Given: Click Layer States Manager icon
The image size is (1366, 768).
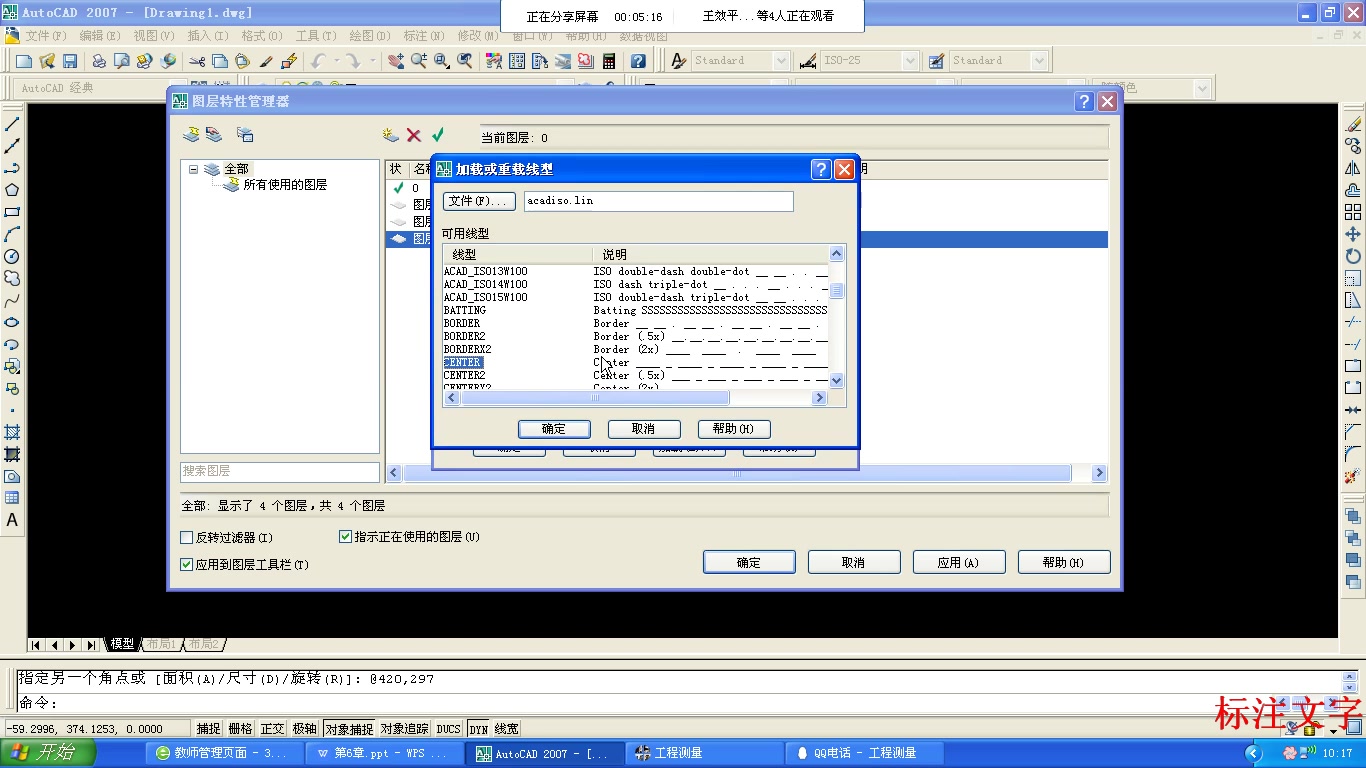Looking at the screenshot, I should point(244,134).
